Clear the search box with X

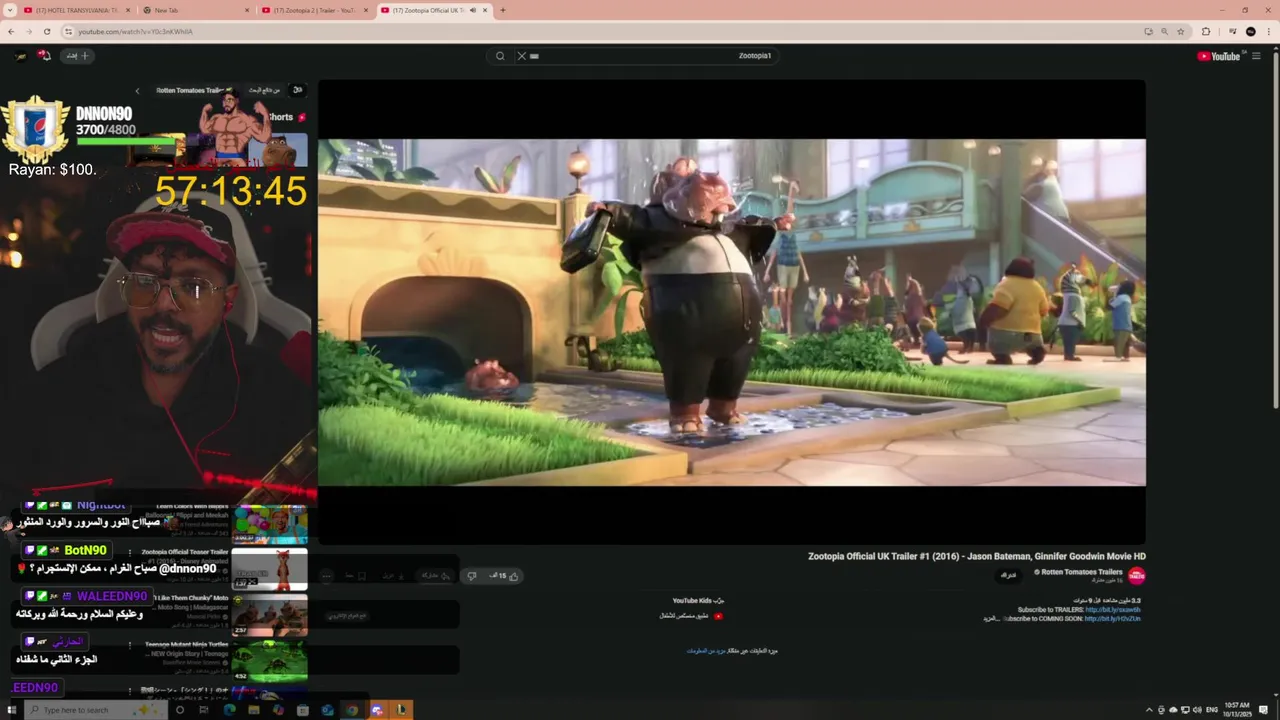pyautogui.click(x=521, y=56)
